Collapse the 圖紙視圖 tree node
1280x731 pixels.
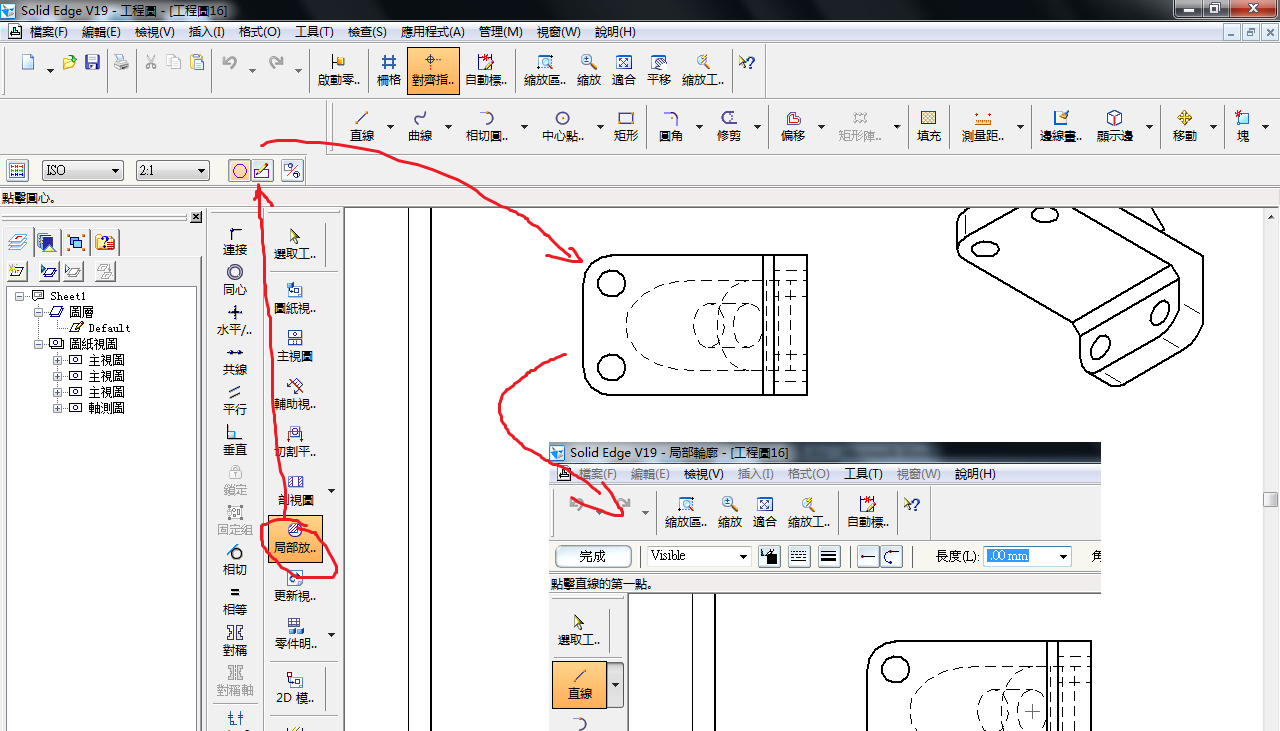tap(39, 344)
